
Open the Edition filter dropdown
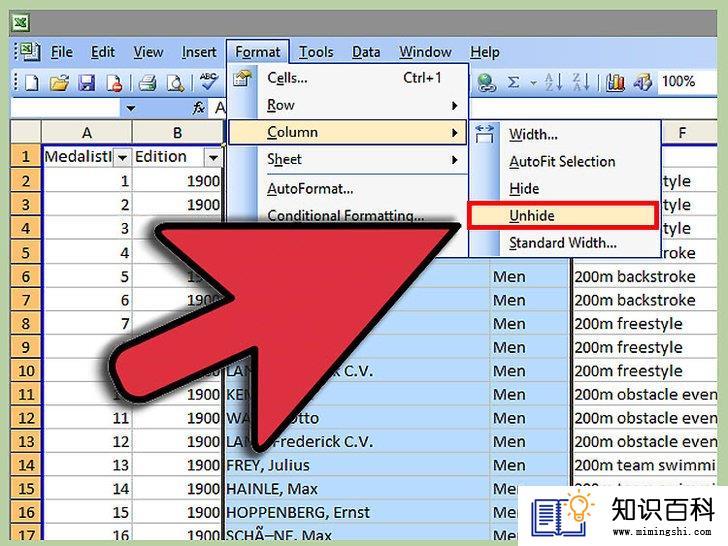(213, 158)
